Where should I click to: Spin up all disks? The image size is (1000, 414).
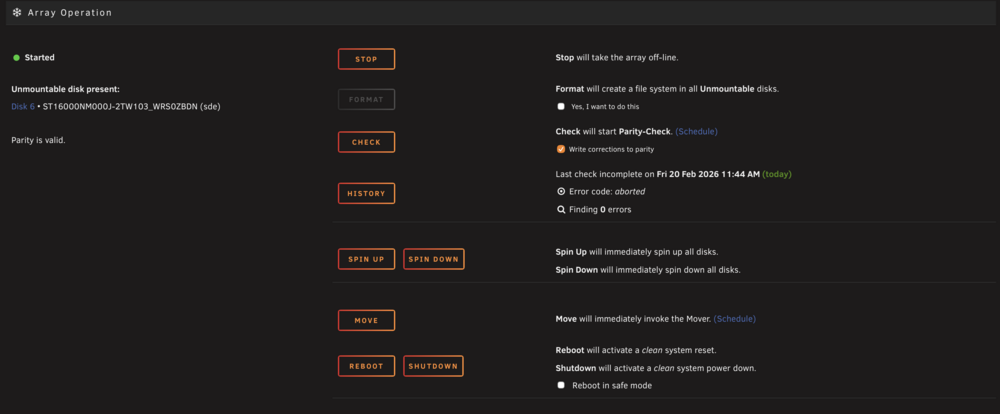pos(366,259)
